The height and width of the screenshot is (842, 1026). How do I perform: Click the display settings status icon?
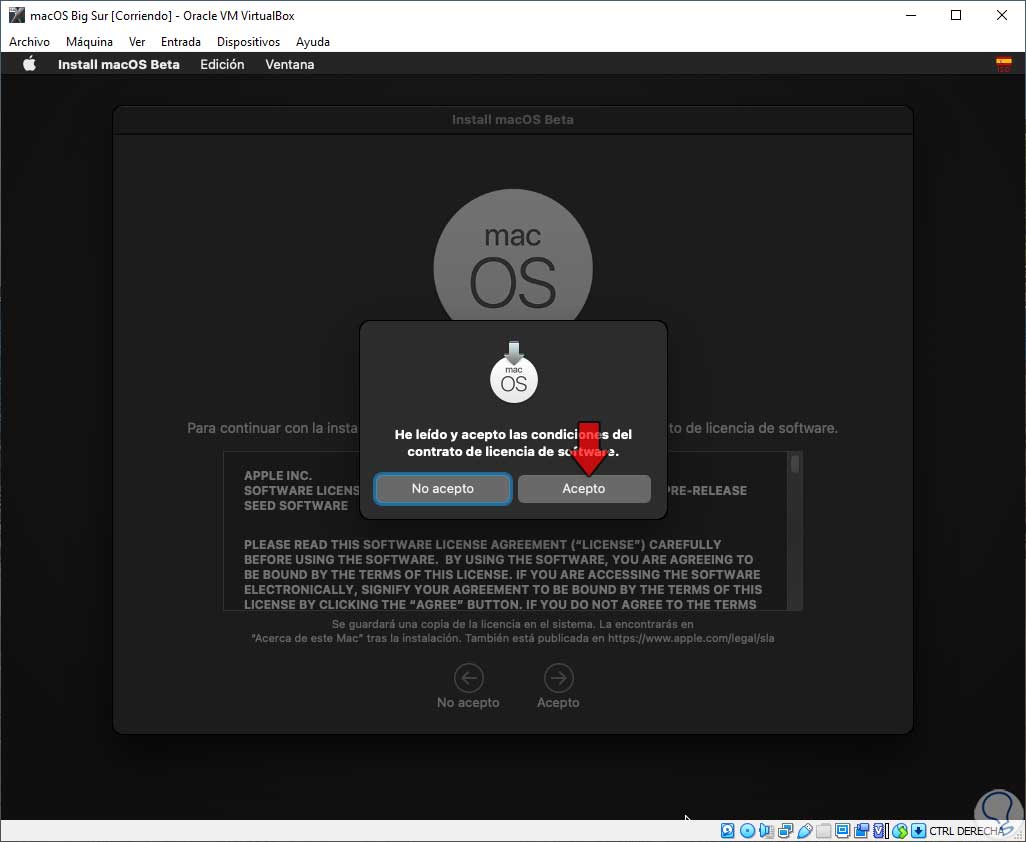842,831
